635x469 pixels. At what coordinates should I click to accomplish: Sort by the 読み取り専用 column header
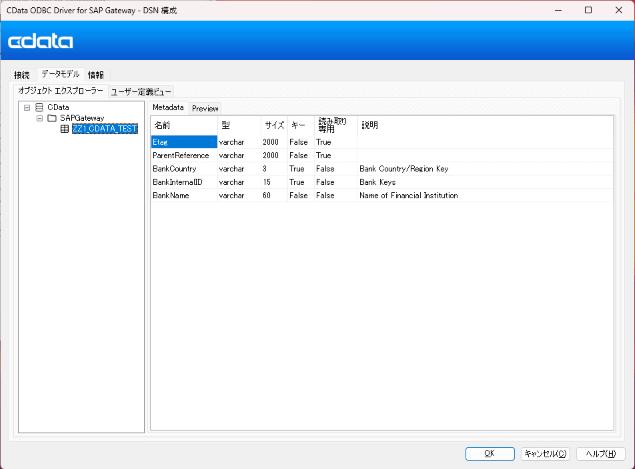[336, 126]
